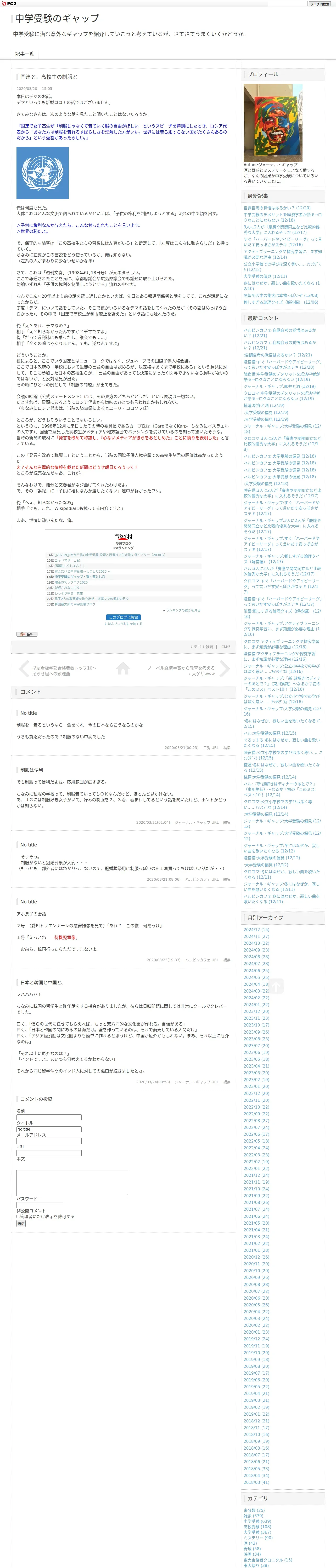This screenshot has height=1568, width=336.
Task: Click the タイトル input showing No title
Action: click(49, 1129)
